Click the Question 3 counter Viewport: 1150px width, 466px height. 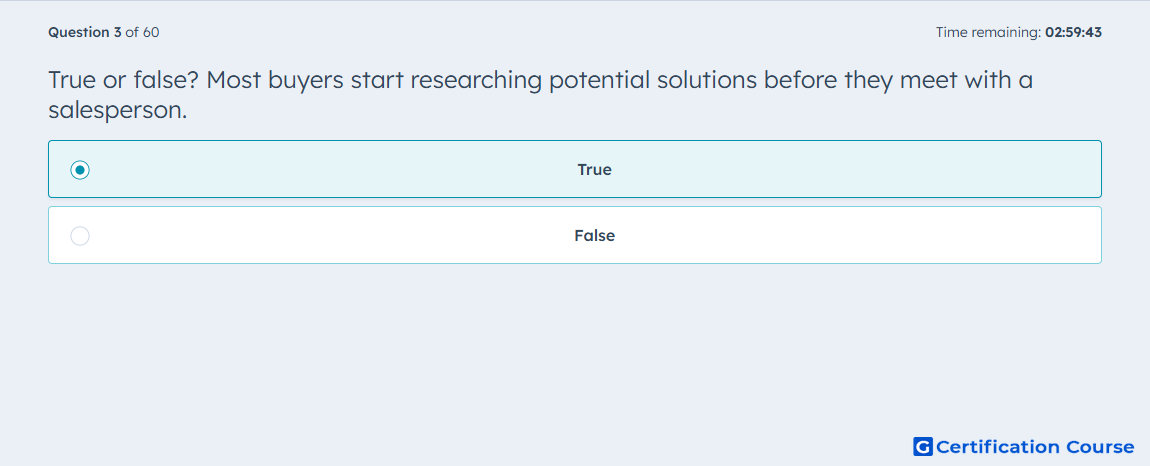tap(85, 32)
